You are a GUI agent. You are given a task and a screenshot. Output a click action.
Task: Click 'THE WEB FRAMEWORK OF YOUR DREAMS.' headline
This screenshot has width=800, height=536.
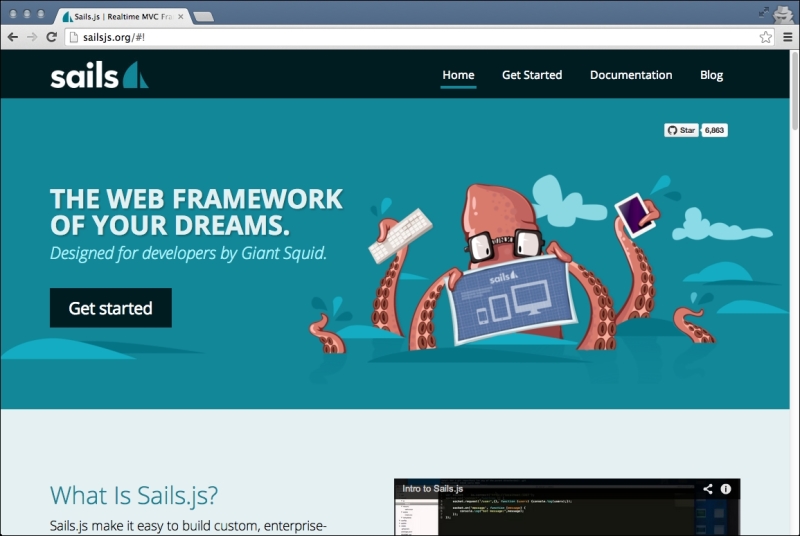click(x=196, y=212)
